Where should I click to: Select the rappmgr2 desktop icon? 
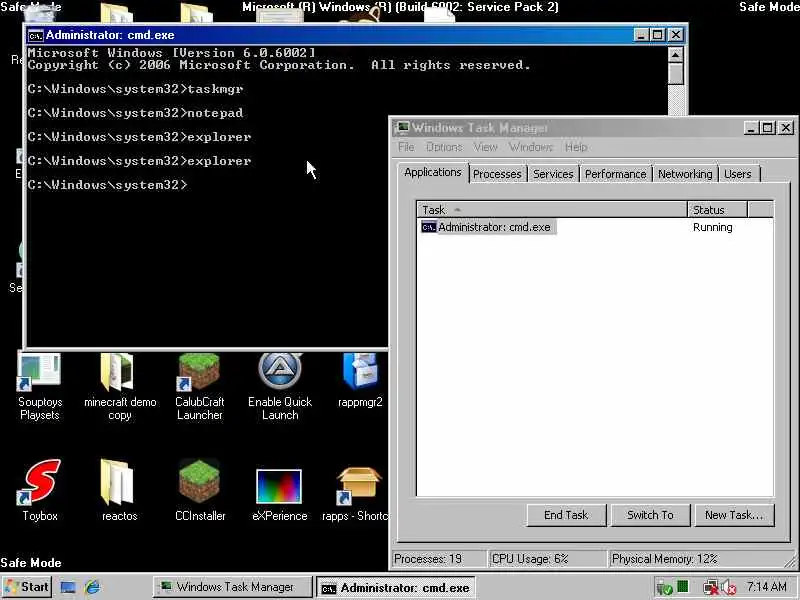click(x=360, y=380)
